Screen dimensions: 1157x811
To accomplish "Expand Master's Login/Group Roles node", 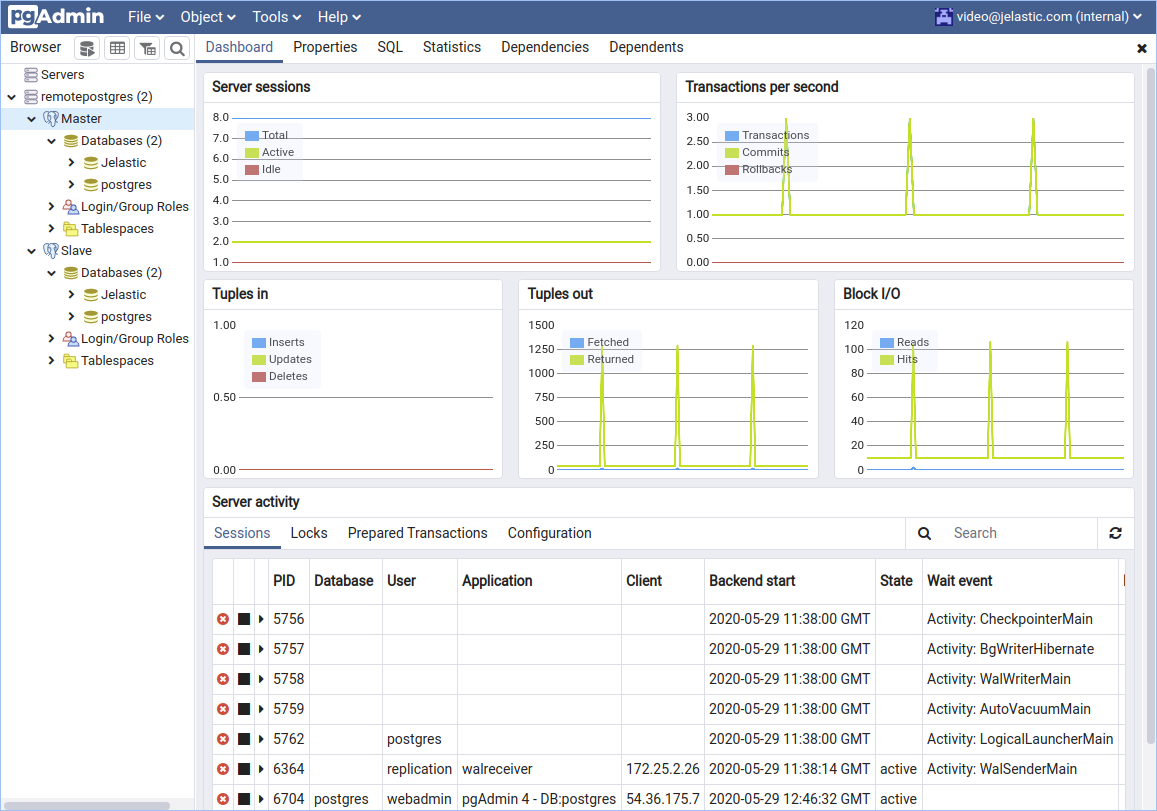I will point(52,207).
